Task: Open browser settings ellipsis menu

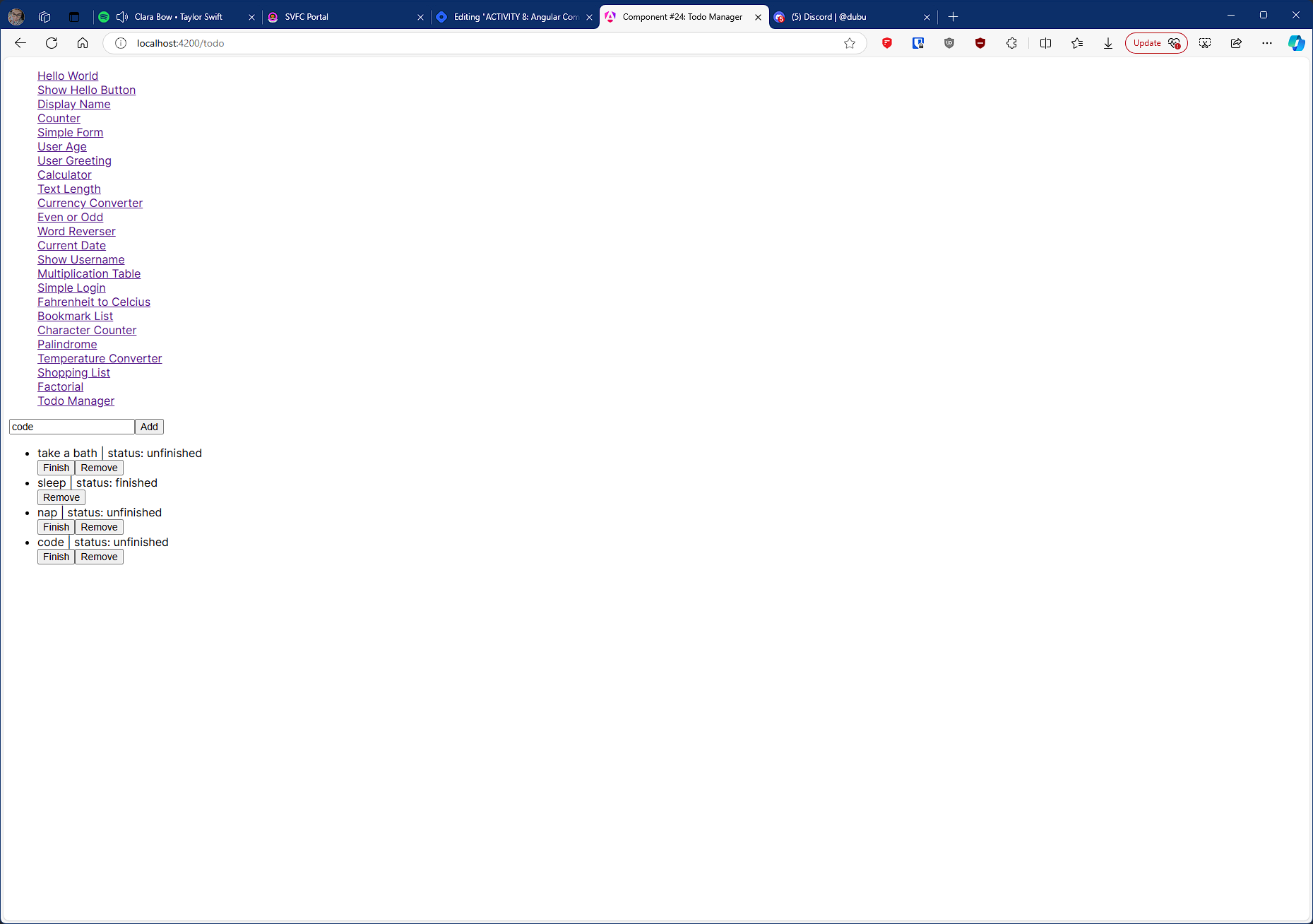Action: [x=1267, y=43]
